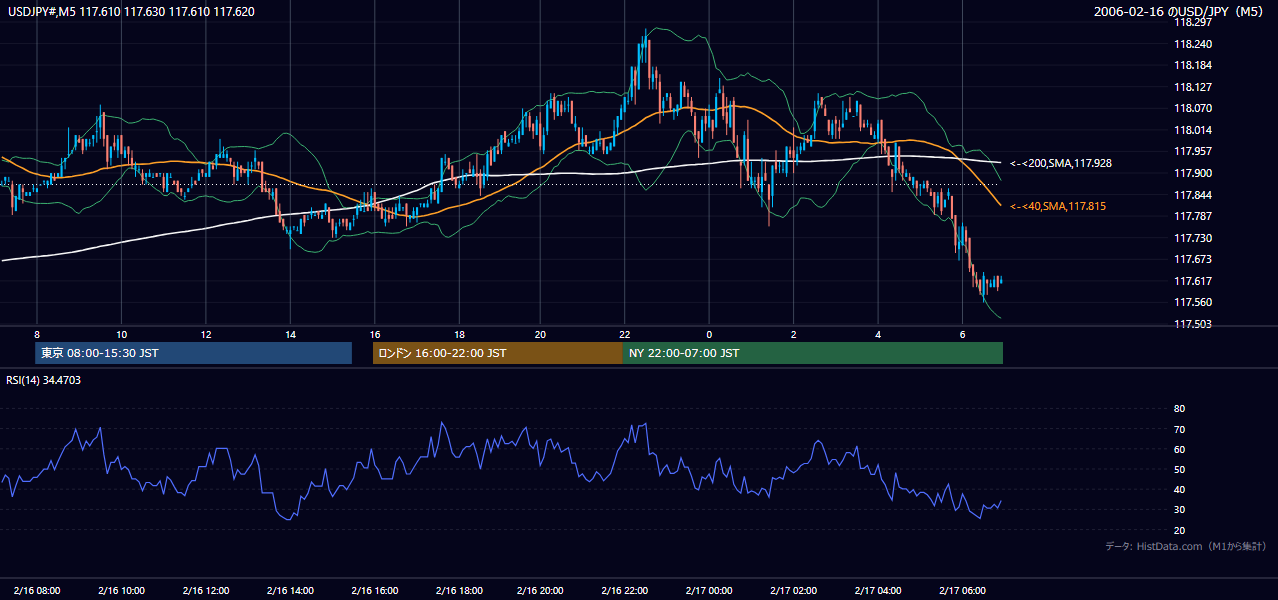Viewport: 1278px width, 600px height.
Task: Click RSI axis level 40
Action: tap(1179, 489)
